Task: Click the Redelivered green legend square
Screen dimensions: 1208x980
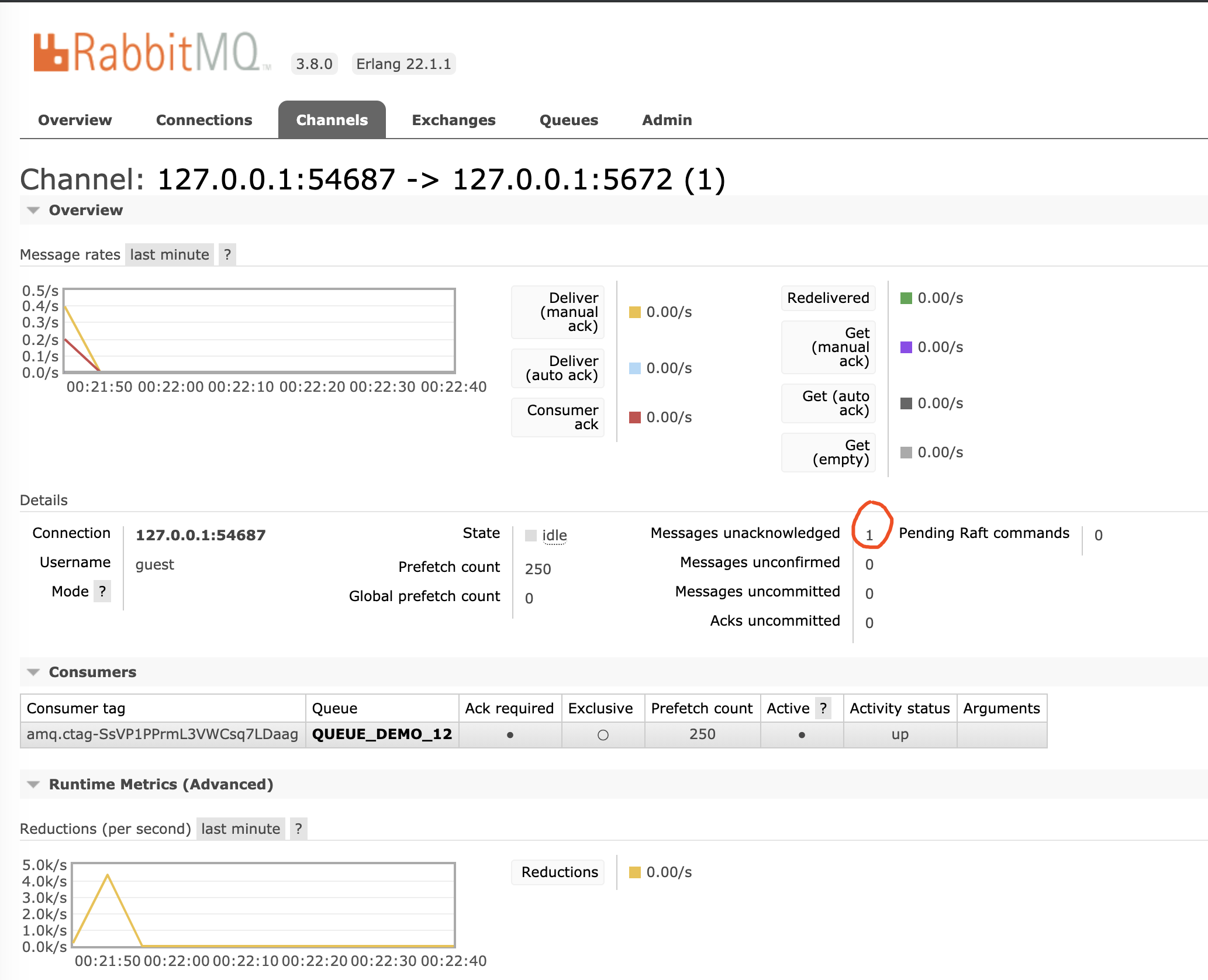Action: click(x=906, y=298)
